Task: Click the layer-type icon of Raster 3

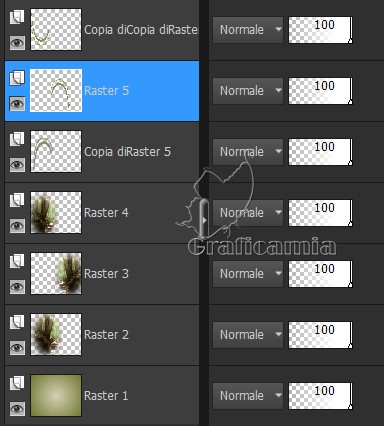Action: (x=17, y=261)
